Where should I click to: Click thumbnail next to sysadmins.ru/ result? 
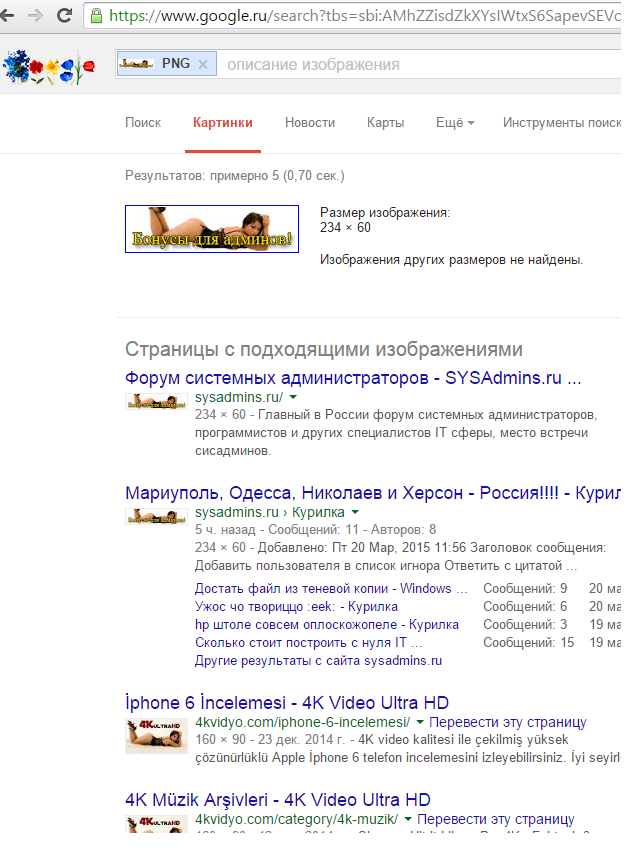tap(156, 401)
